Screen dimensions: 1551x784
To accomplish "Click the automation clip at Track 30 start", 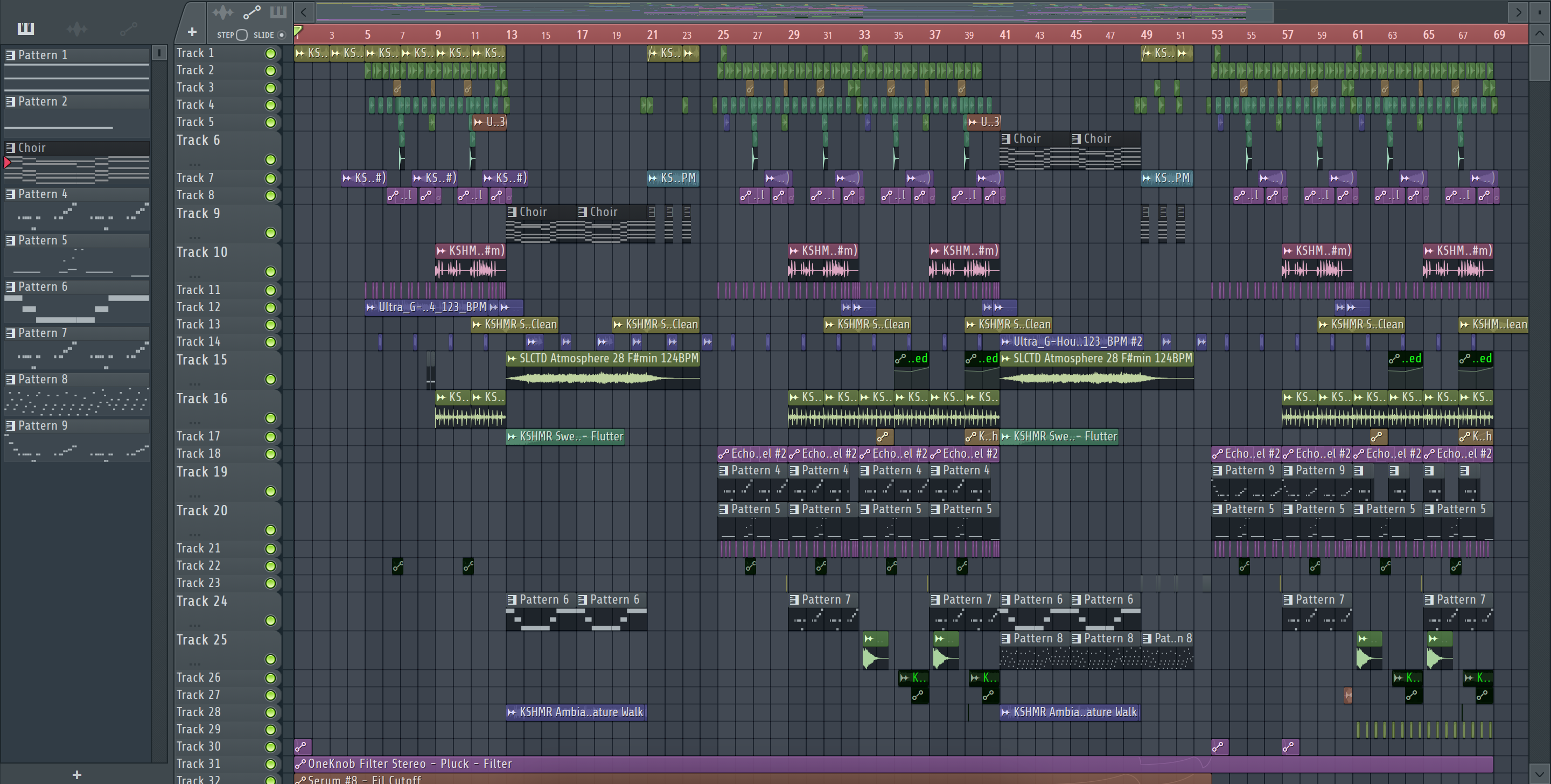I will coord(303,747).
